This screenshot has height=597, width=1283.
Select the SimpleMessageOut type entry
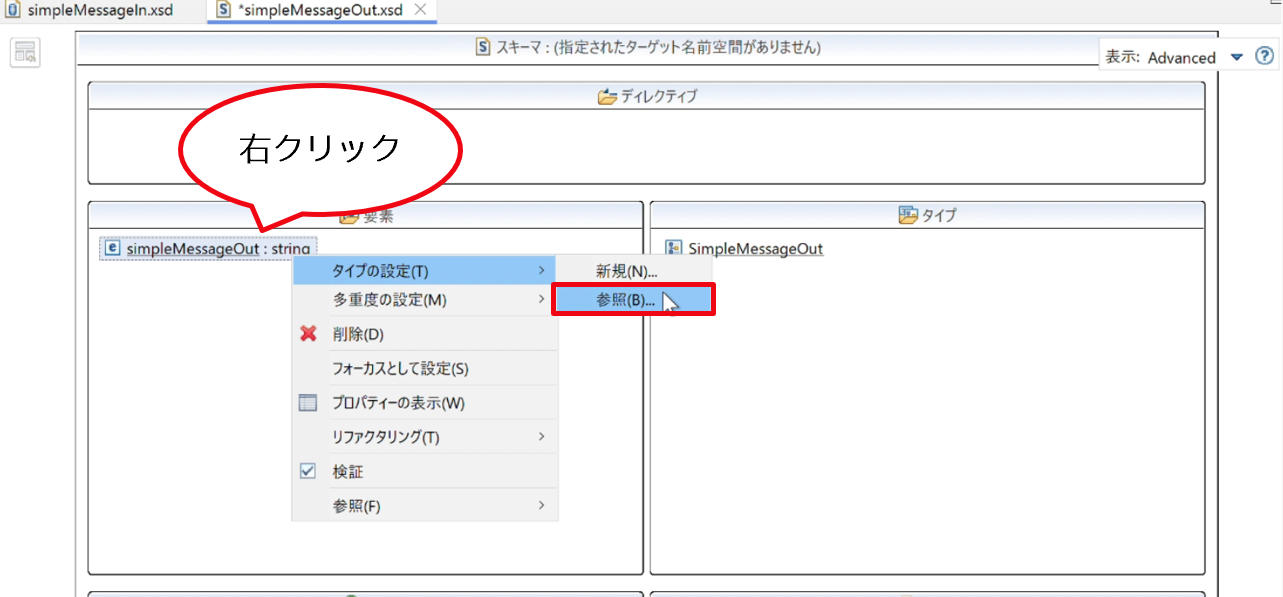tap(755, 249)
